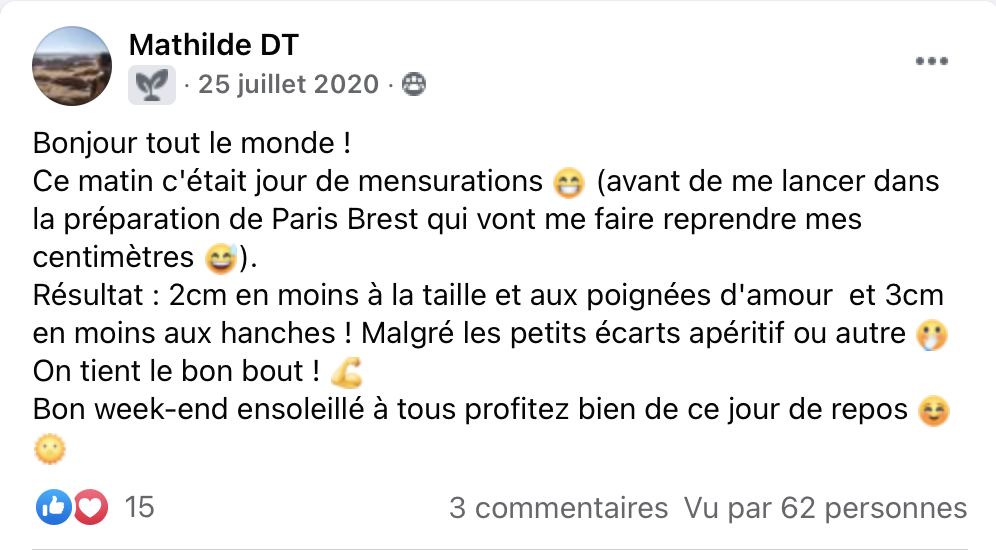
Task: Open the Vu par 62 personnes list
Action: pyautogui.click(x=826, y=508)
